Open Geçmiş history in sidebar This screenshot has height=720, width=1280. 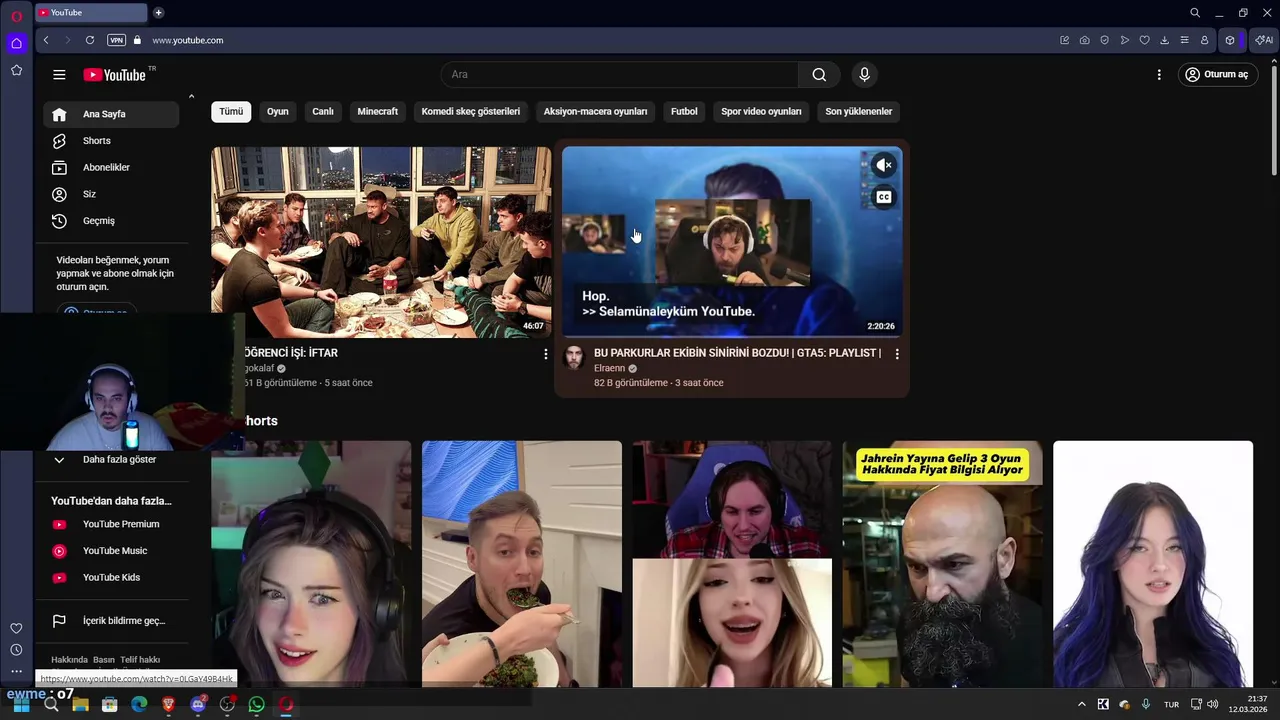coord(111,221)
